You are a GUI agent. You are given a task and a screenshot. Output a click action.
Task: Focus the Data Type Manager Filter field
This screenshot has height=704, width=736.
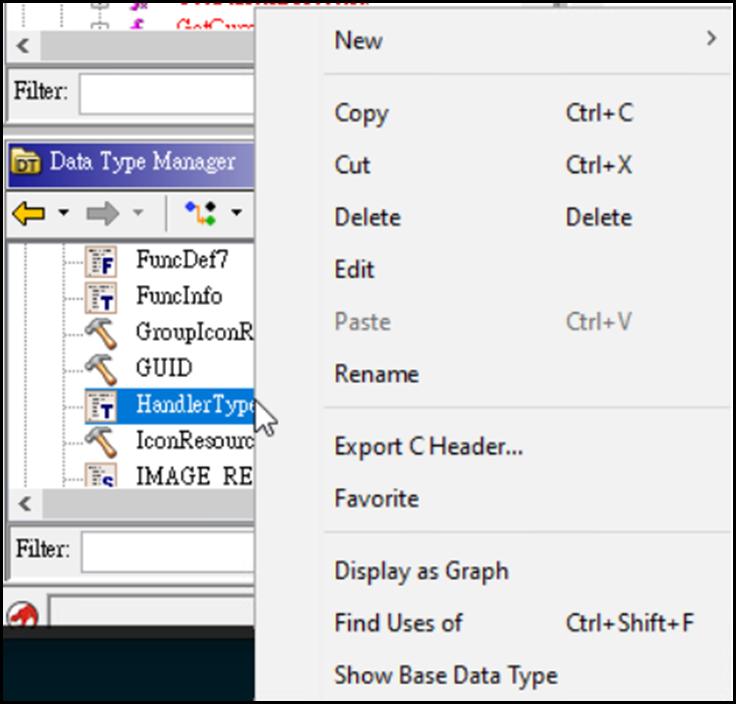(168, 552)
